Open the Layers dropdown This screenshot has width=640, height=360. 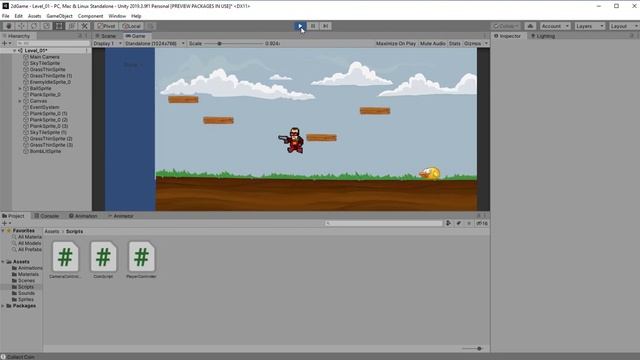(x=589, y=26)
